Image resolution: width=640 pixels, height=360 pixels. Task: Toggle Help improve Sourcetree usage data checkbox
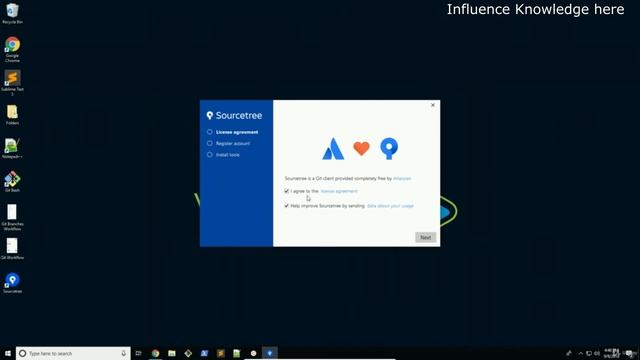click(287, 206)
